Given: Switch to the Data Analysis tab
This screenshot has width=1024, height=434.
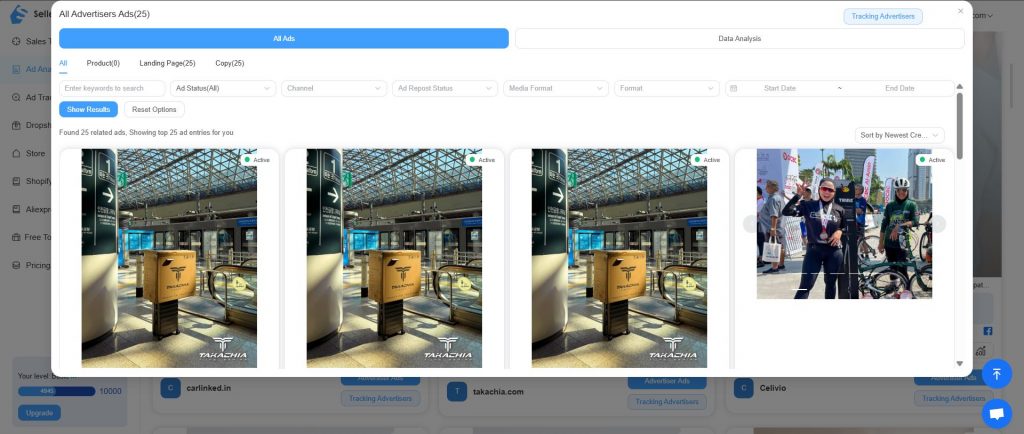Looking at the screenshot, I should [x=739, y=39].
